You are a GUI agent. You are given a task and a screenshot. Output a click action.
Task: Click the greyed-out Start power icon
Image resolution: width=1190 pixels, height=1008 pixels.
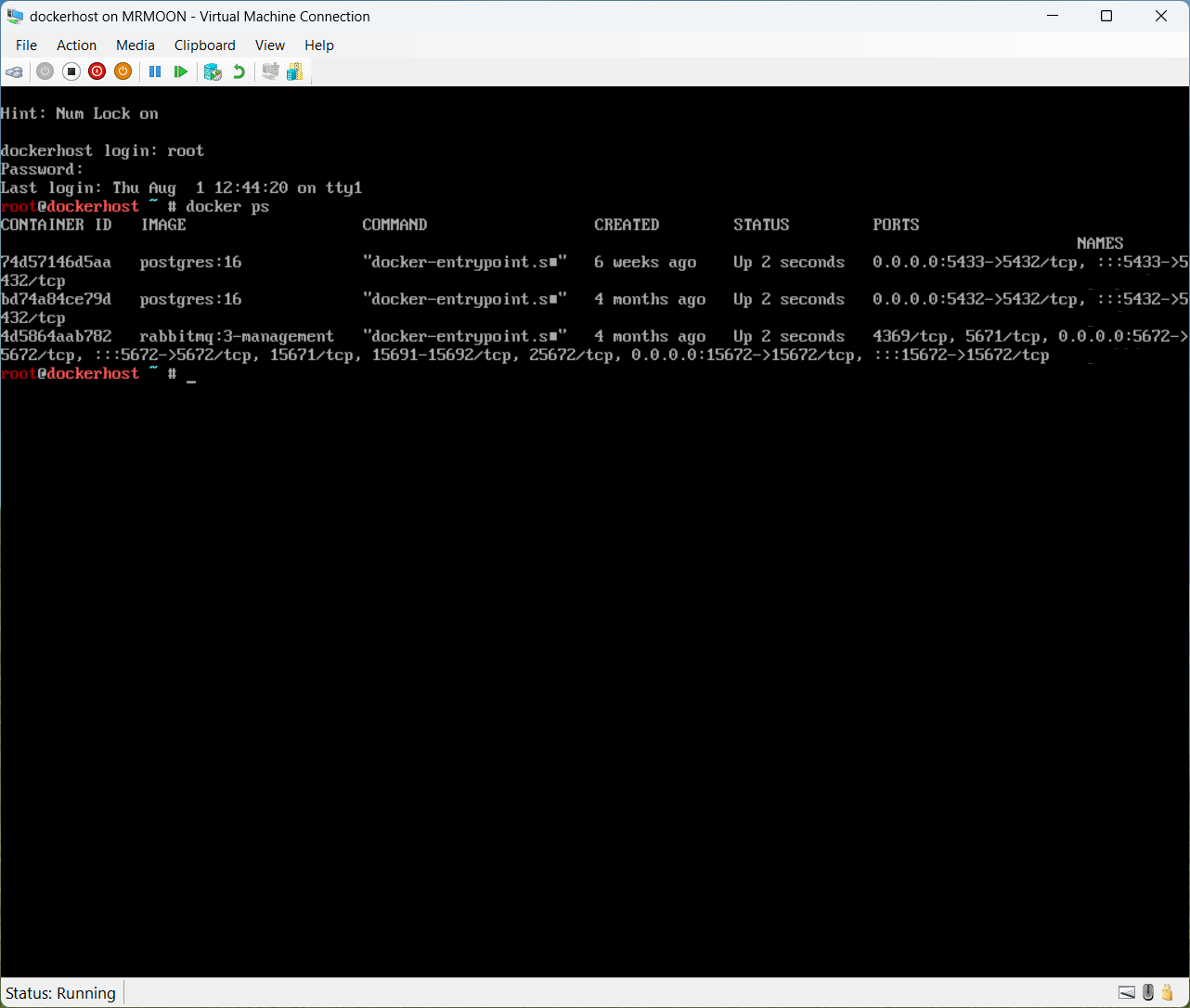point(45,71)
